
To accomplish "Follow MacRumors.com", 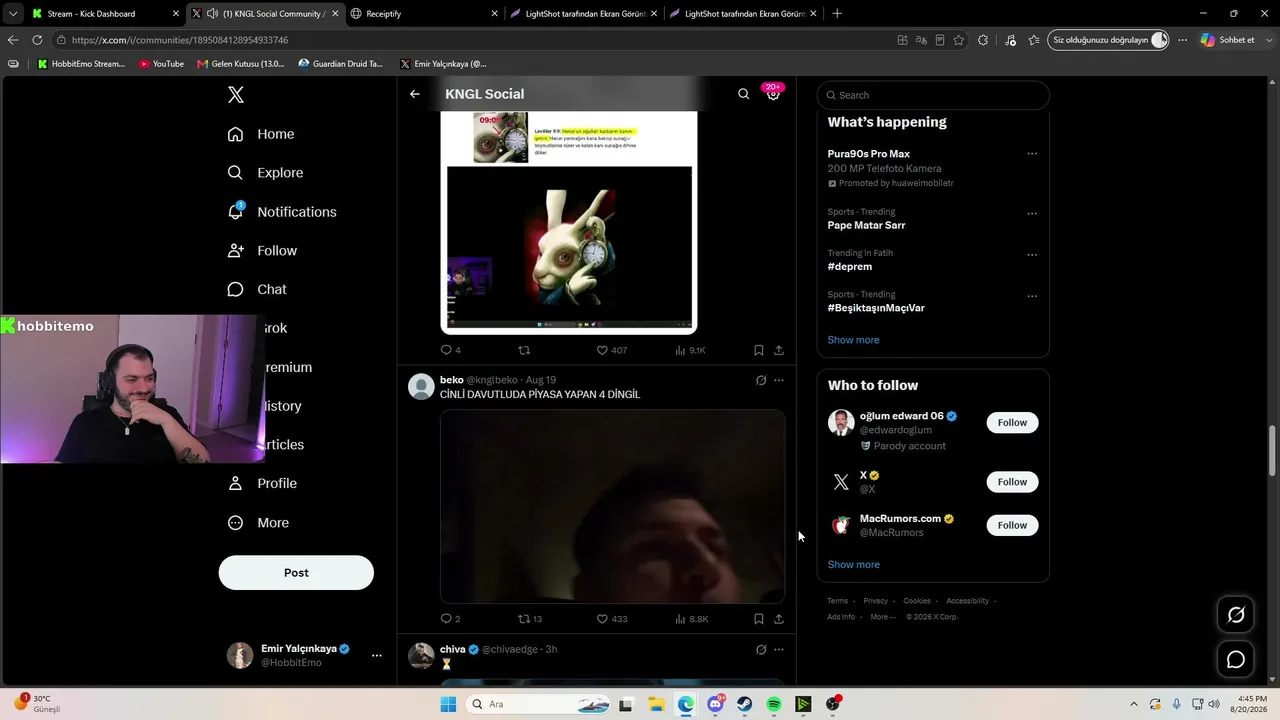I will (1012, 525).
